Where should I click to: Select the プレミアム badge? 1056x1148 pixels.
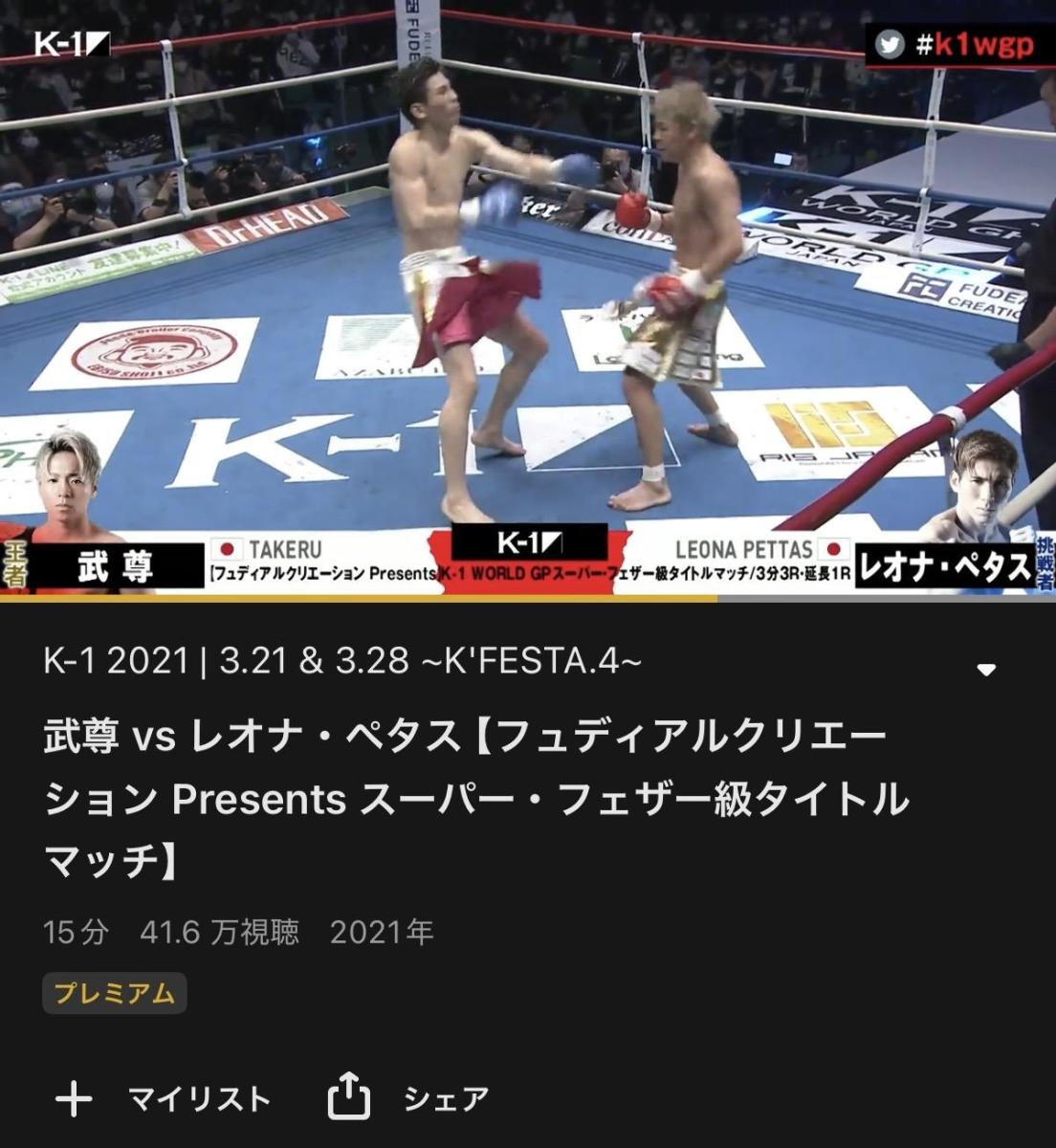click(x=115, y=993)
